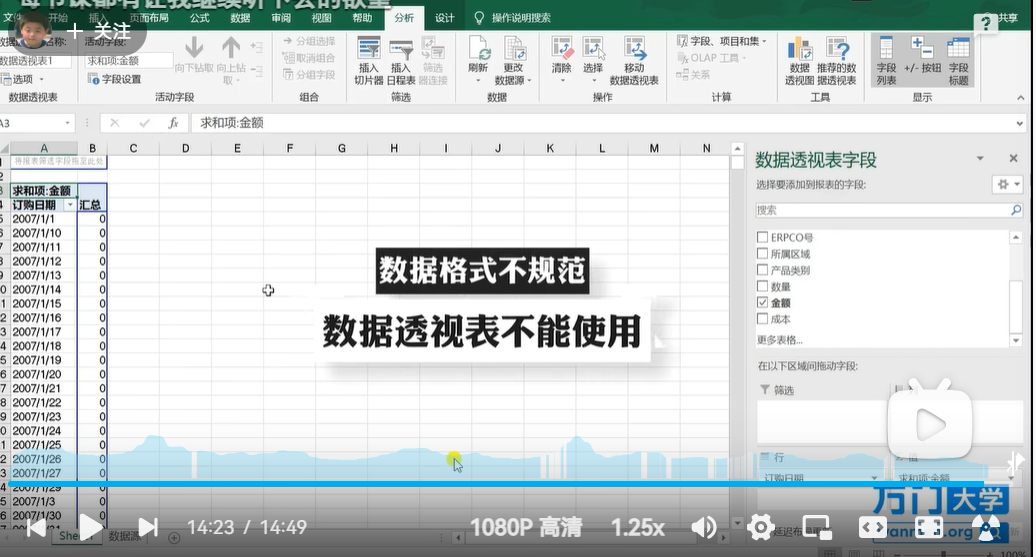This screenshot has width=1036, height=557.
Task: Check the 数量 field
Action: tap(762, 286)
